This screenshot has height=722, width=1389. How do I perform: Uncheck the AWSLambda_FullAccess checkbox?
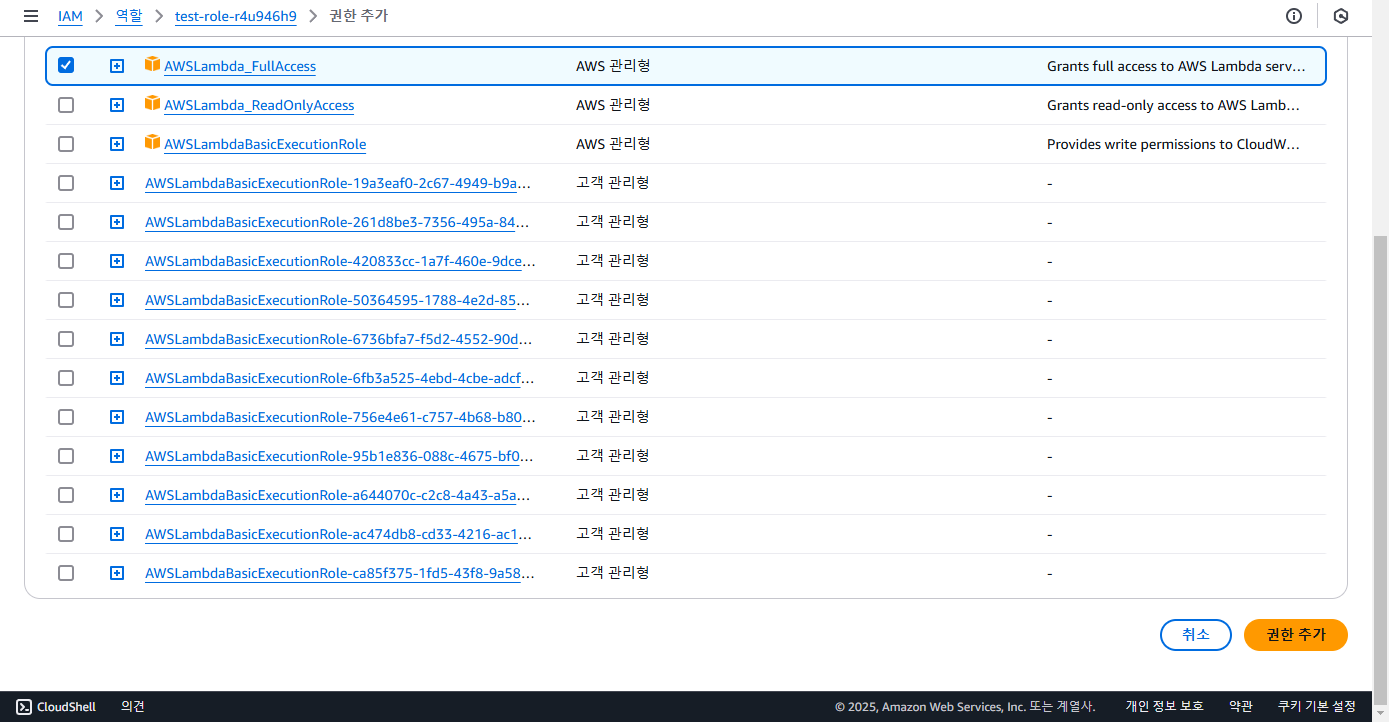(x=66, y=66)
